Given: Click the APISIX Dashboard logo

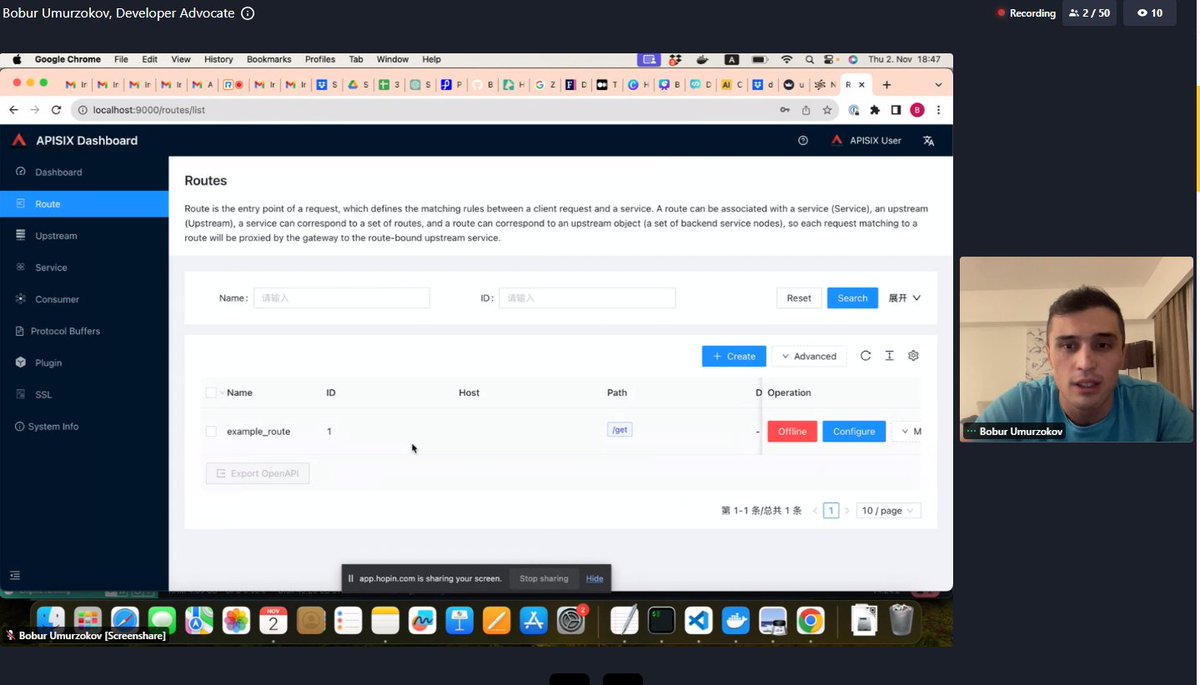Looking at the screenshot, I should pyautogui.click(x=75, y=141).
